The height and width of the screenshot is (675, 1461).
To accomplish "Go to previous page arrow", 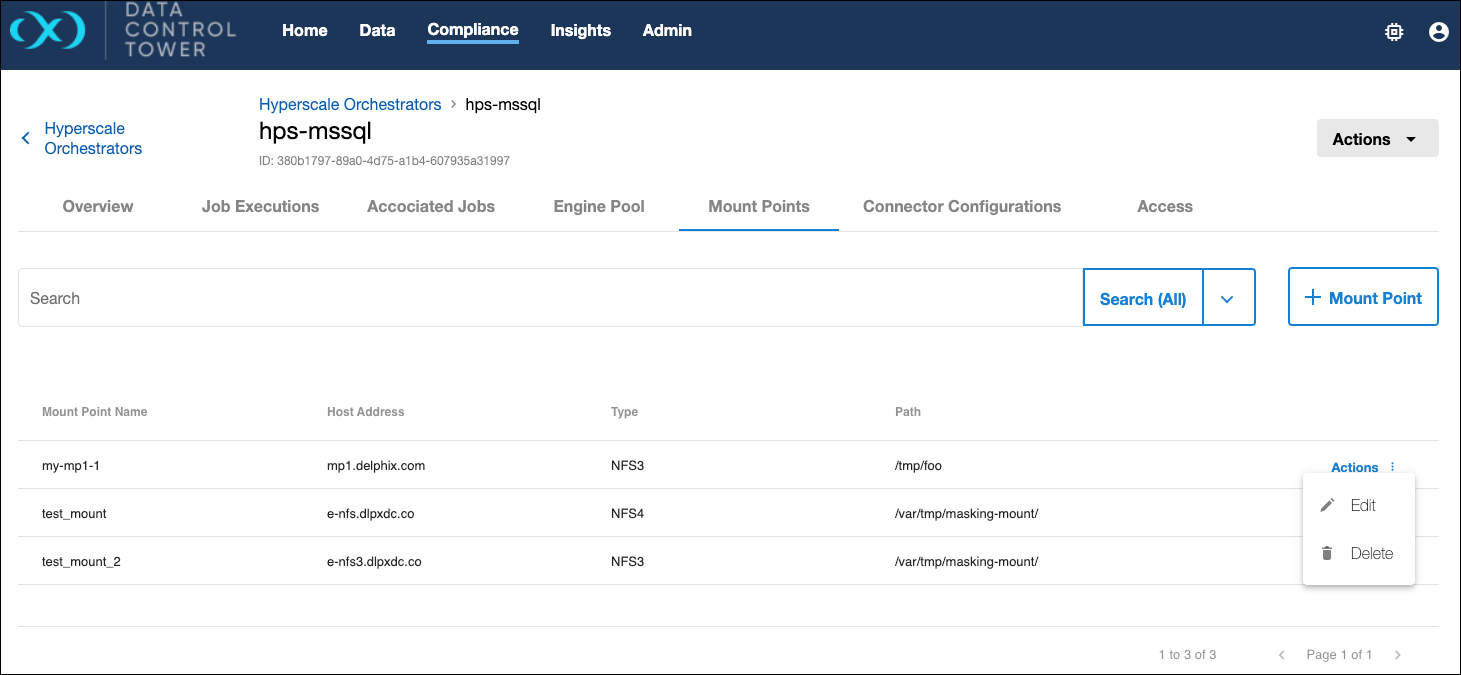I will [1281, 655].
